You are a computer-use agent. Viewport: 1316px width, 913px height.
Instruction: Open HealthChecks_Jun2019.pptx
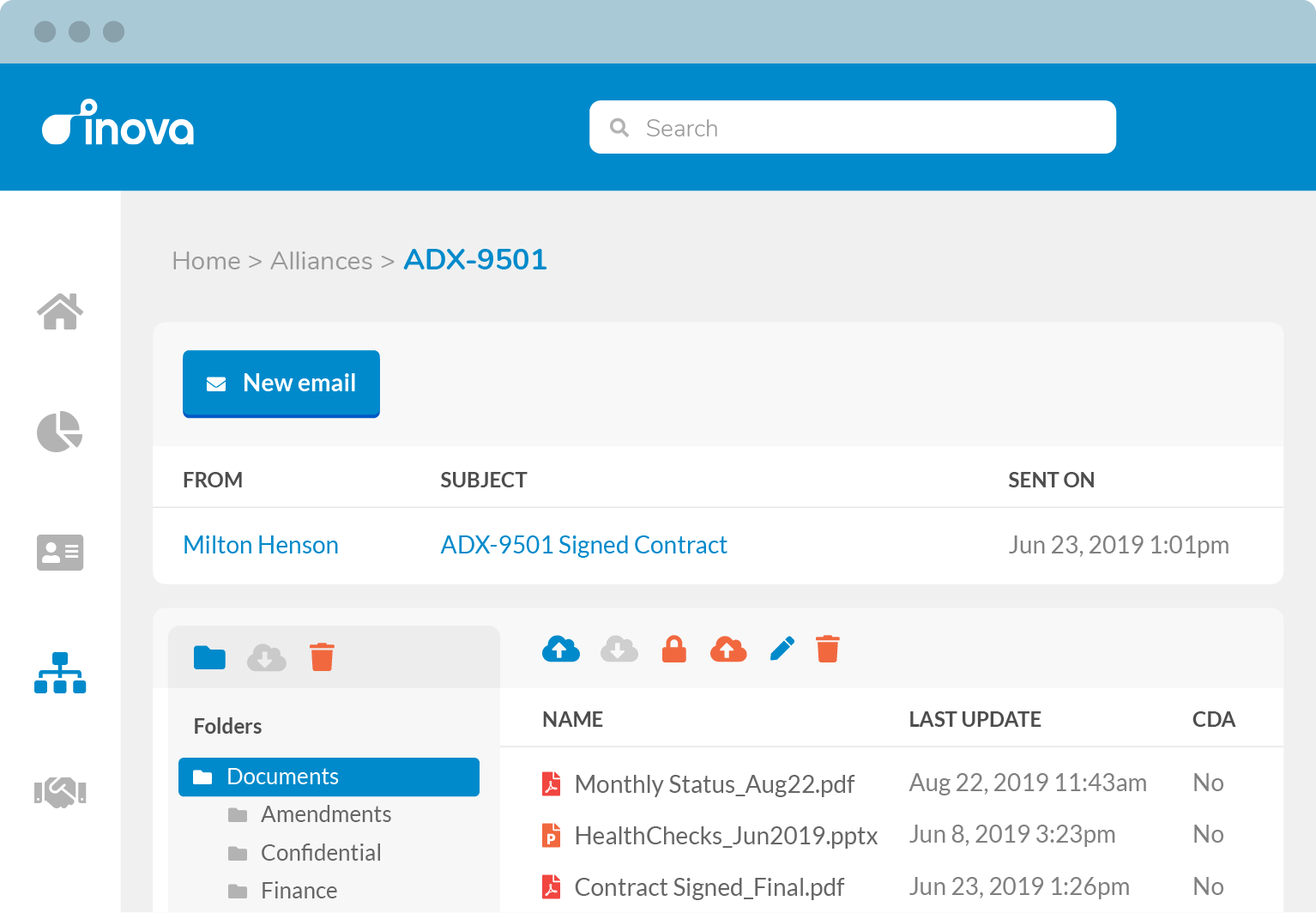[x=726, y=836]
